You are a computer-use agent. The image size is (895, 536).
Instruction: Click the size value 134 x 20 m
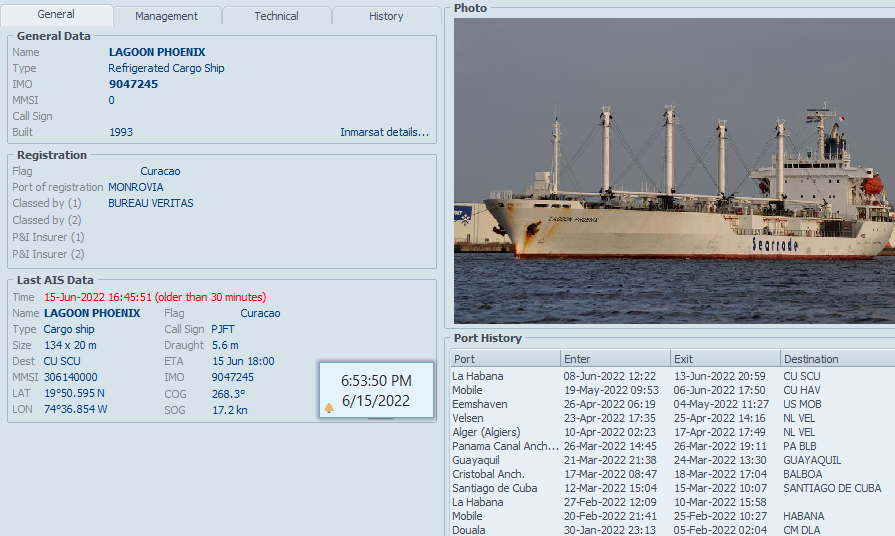70,345
